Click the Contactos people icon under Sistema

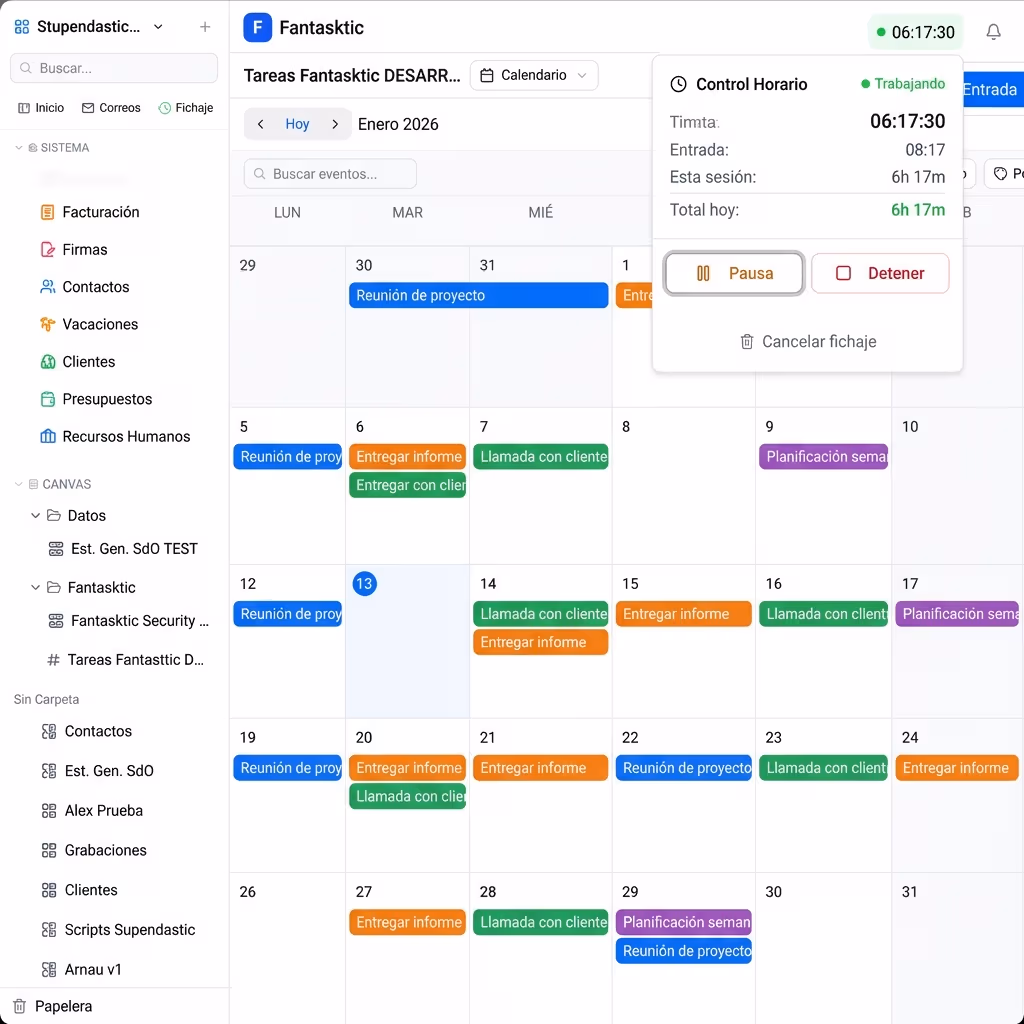48,287
